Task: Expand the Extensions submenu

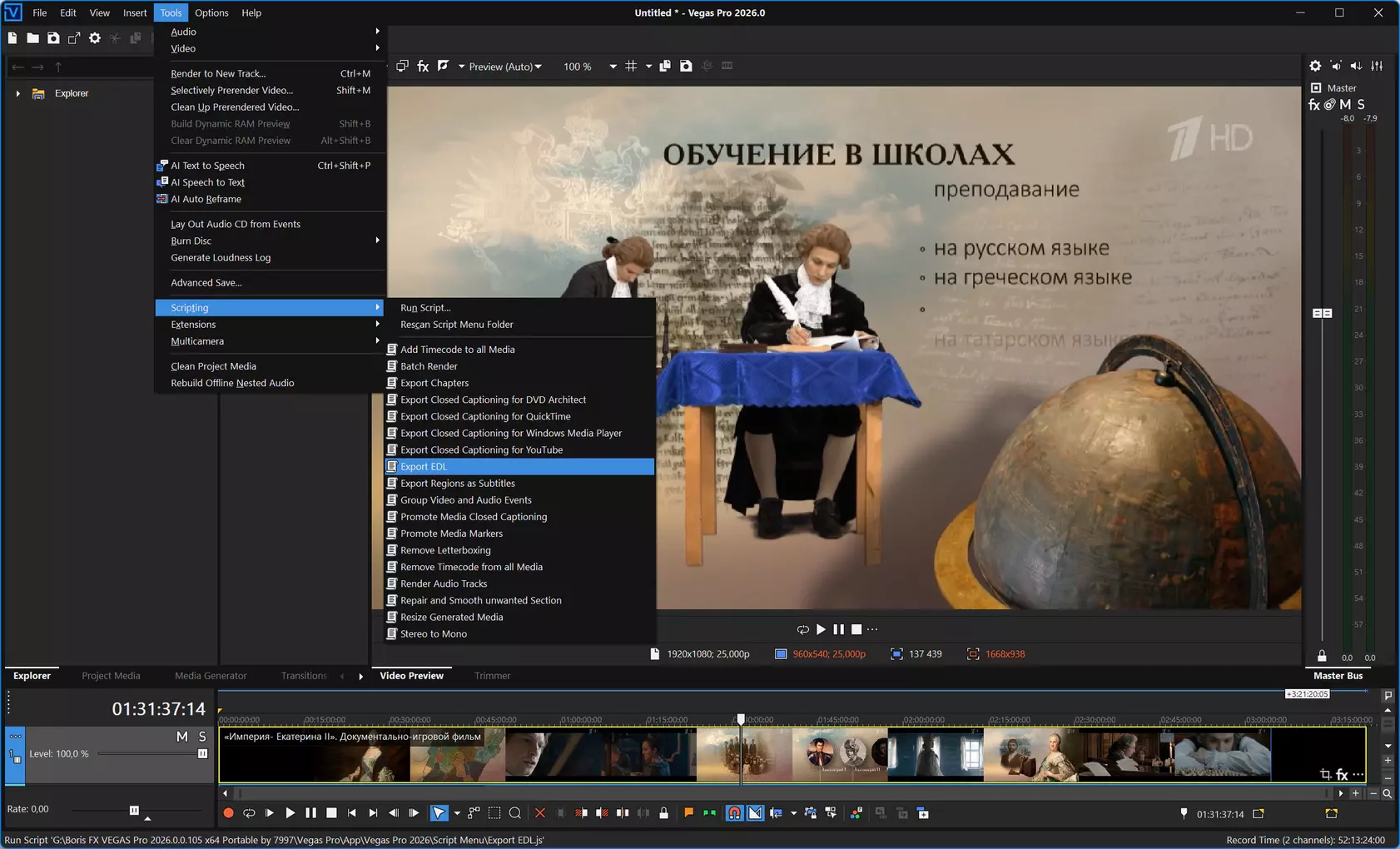Action: pos(270,325)
